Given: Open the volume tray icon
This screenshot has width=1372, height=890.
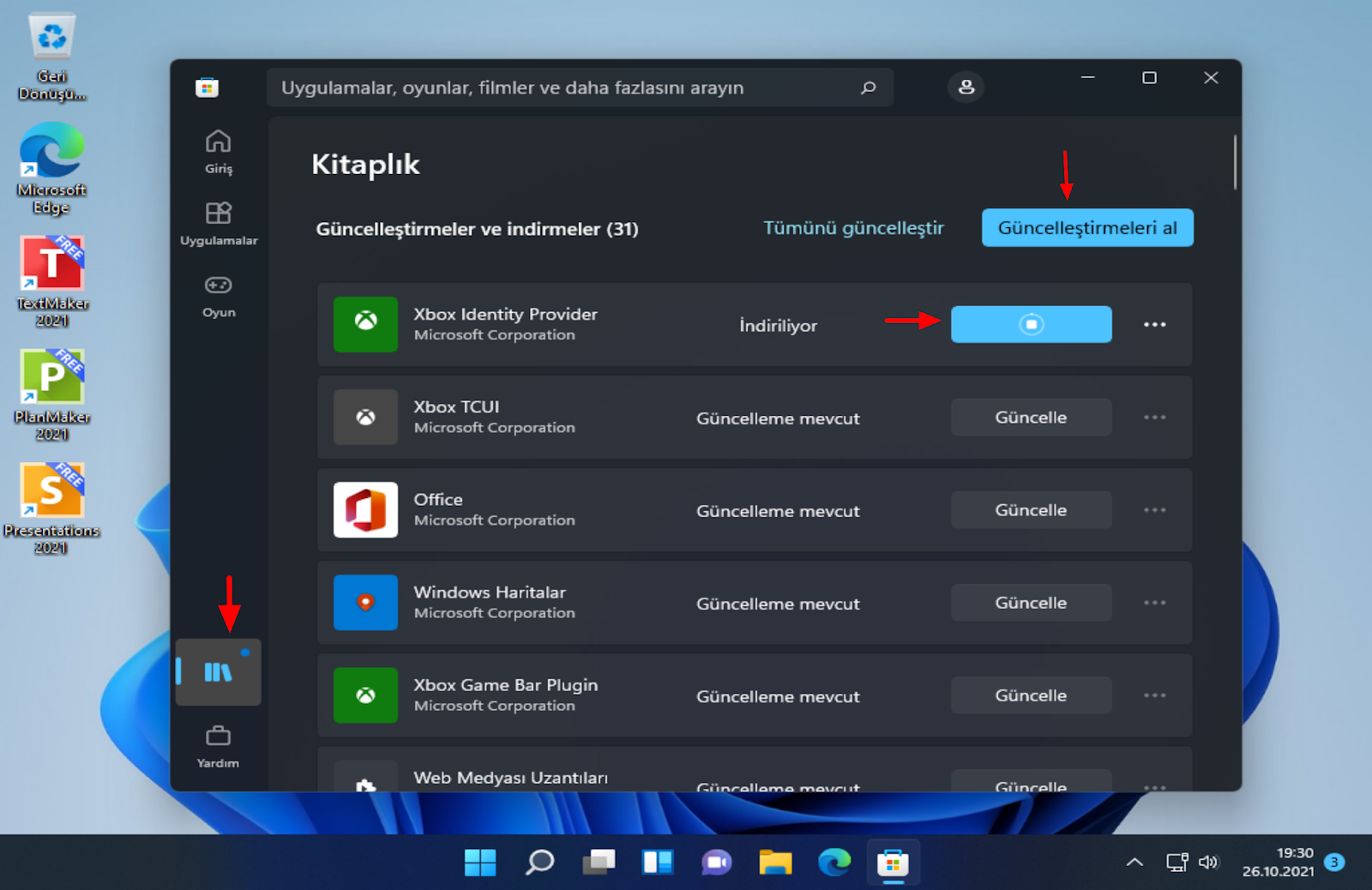Looking at the screenshot, I should (1208, 863).
